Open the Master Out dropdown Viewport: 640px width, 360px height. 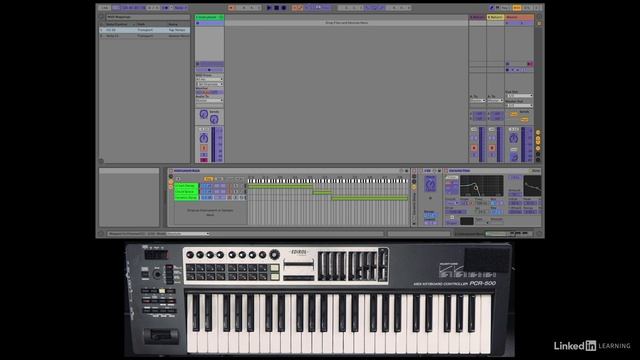click(519, 105)
